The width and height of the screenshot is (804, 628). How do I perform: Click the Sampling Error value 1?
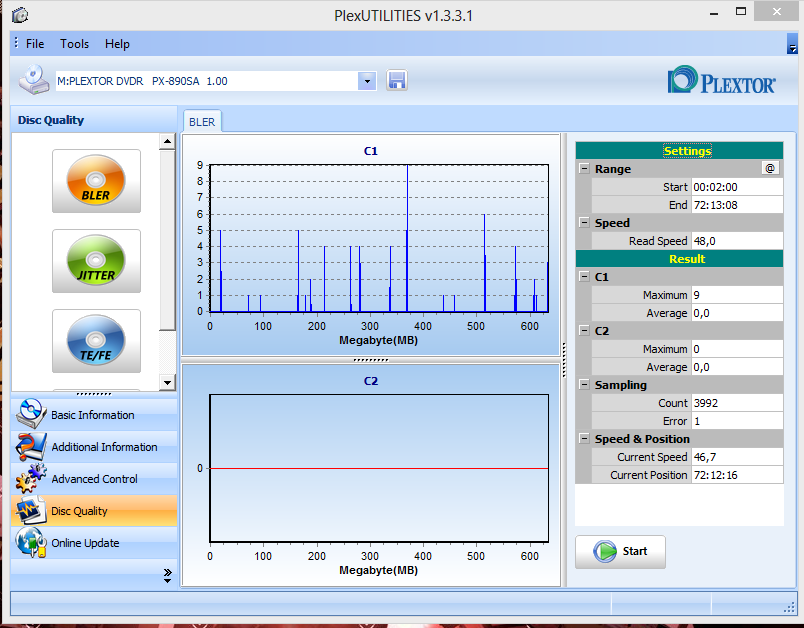[737, 420]
